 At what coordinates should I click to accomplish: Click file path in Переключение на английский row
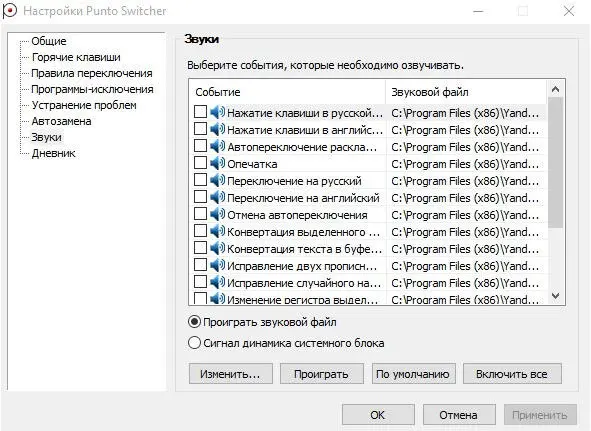pyautogui.click(x=465, y=198)
